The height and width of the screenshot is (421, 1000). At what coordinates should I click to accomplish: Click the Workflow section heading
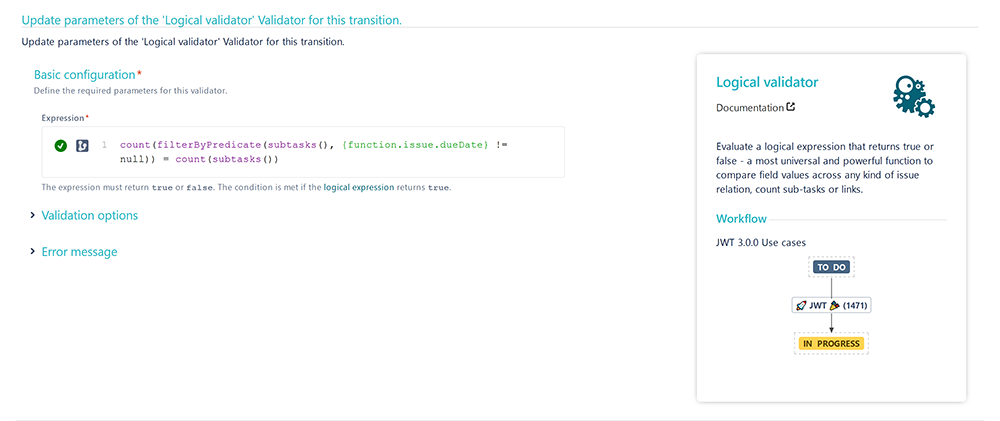741,219
